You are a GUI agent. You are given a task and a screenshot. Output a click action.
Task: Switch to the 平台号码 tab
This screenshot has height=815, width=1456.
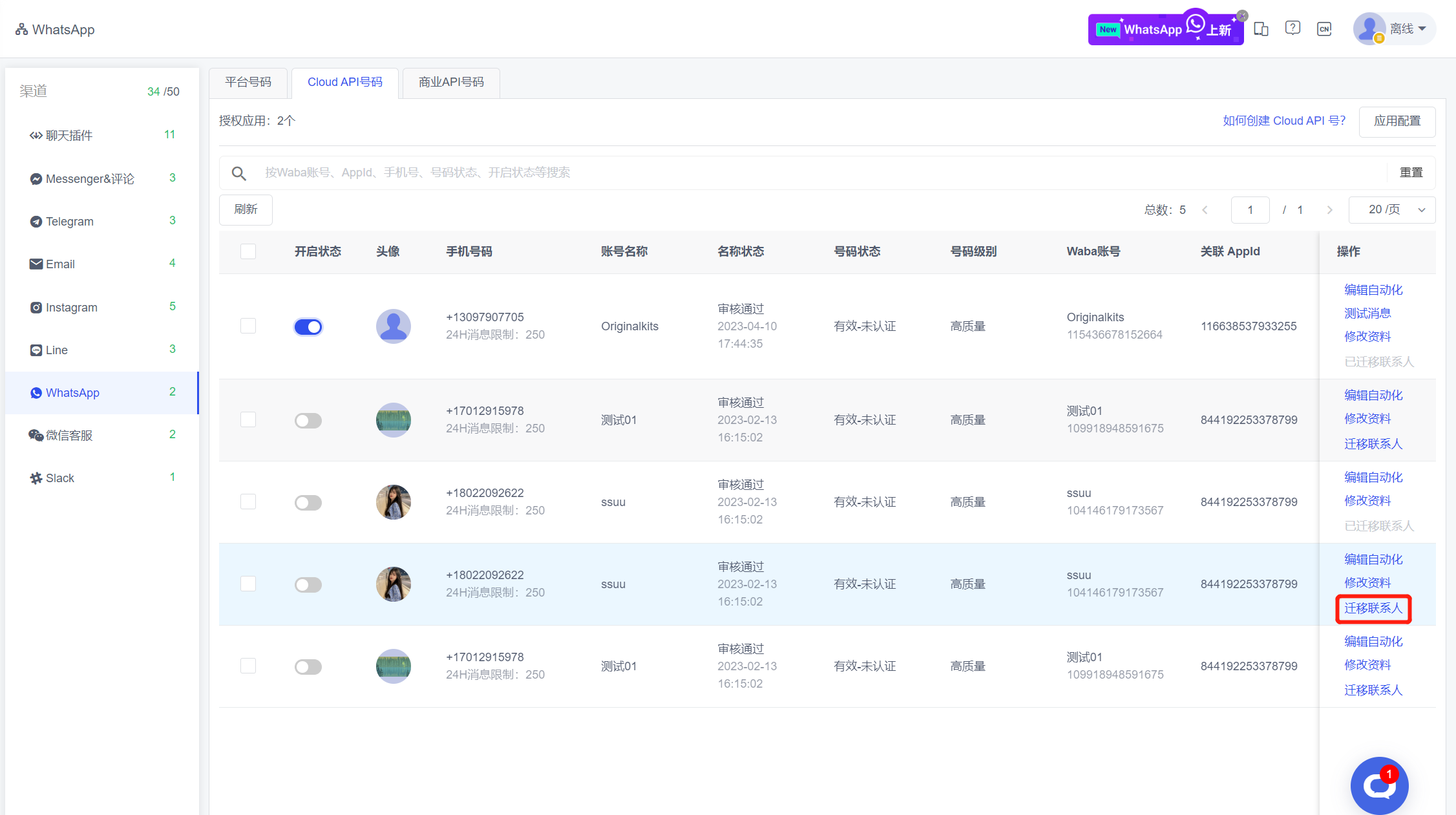pyautogui.click(x=248, y=83)
